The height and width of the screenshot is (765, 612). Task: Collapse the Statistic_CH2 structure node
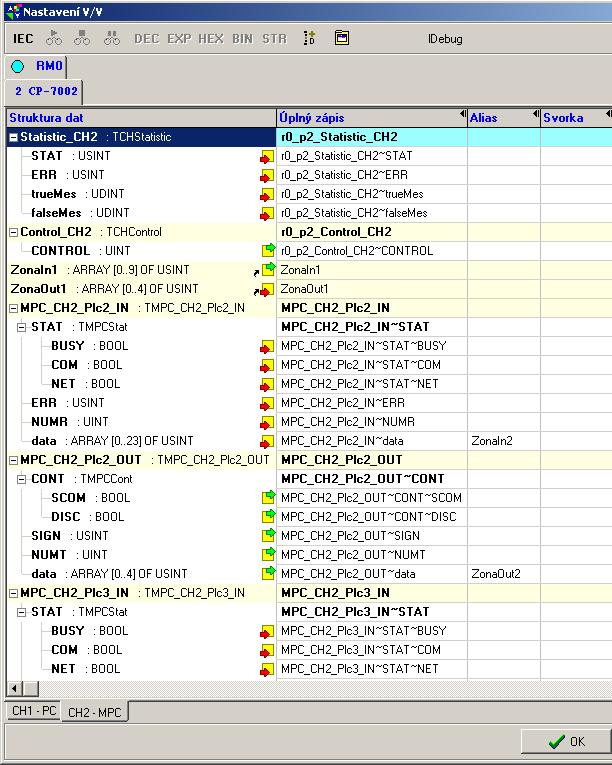[14, 138]
